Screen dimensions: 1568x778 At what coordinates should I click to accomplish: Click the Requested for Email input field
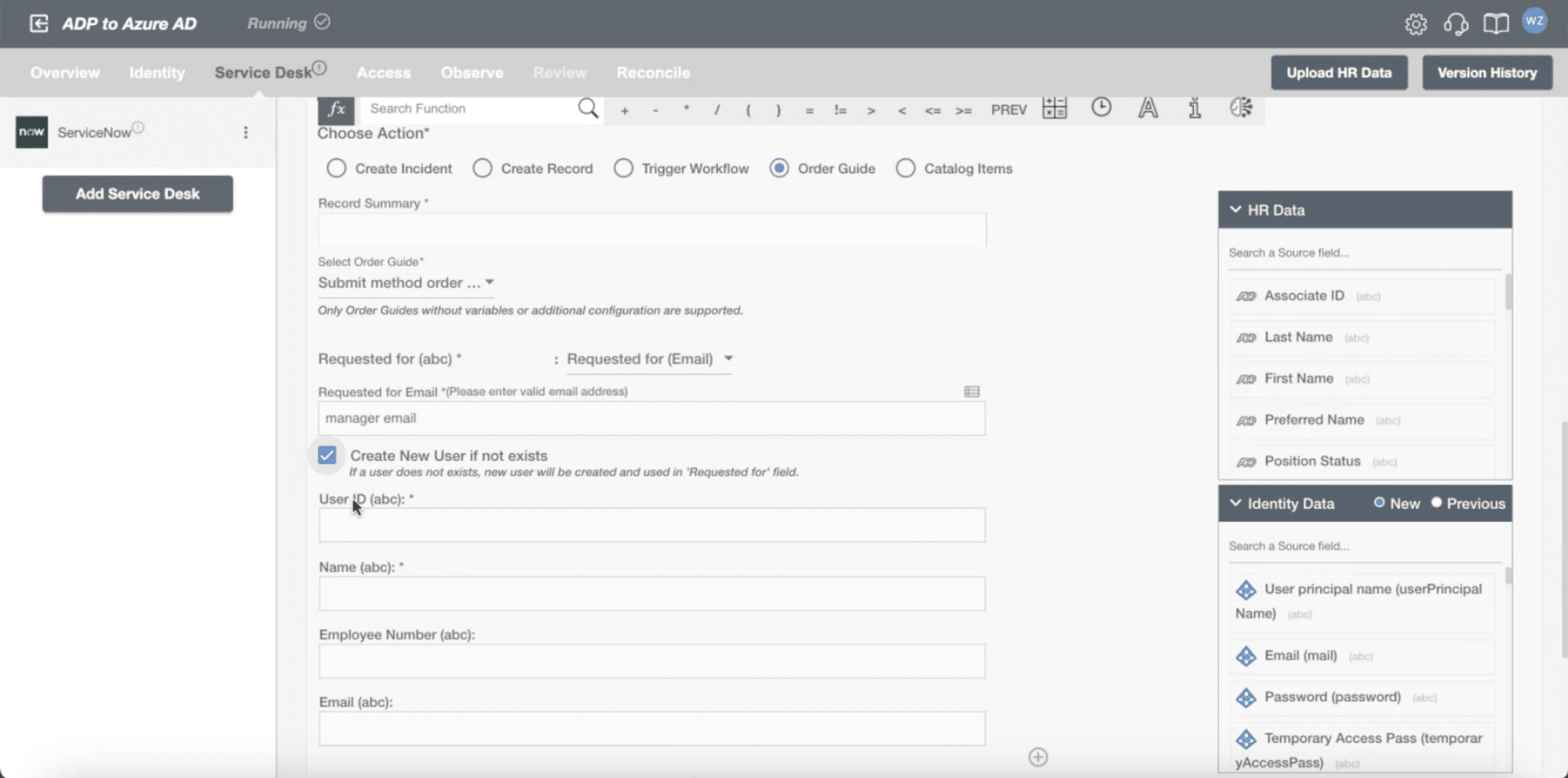[x=651, y=418]
